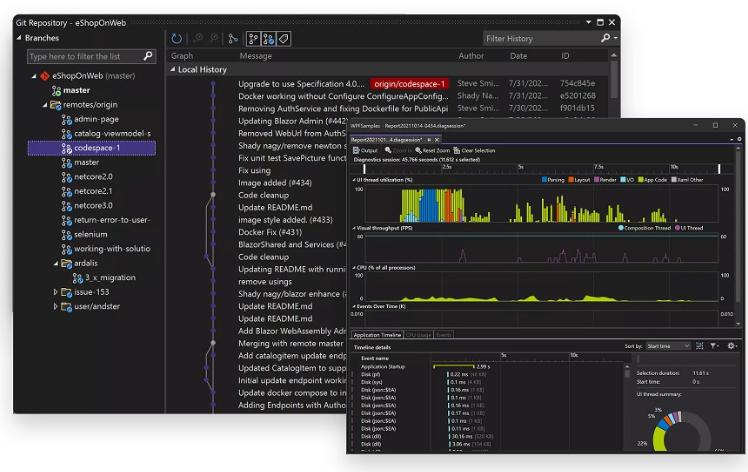This screenshot has height=472, width=748.
Task: Click the working-with-solutio branch icon
Action: 66,249
